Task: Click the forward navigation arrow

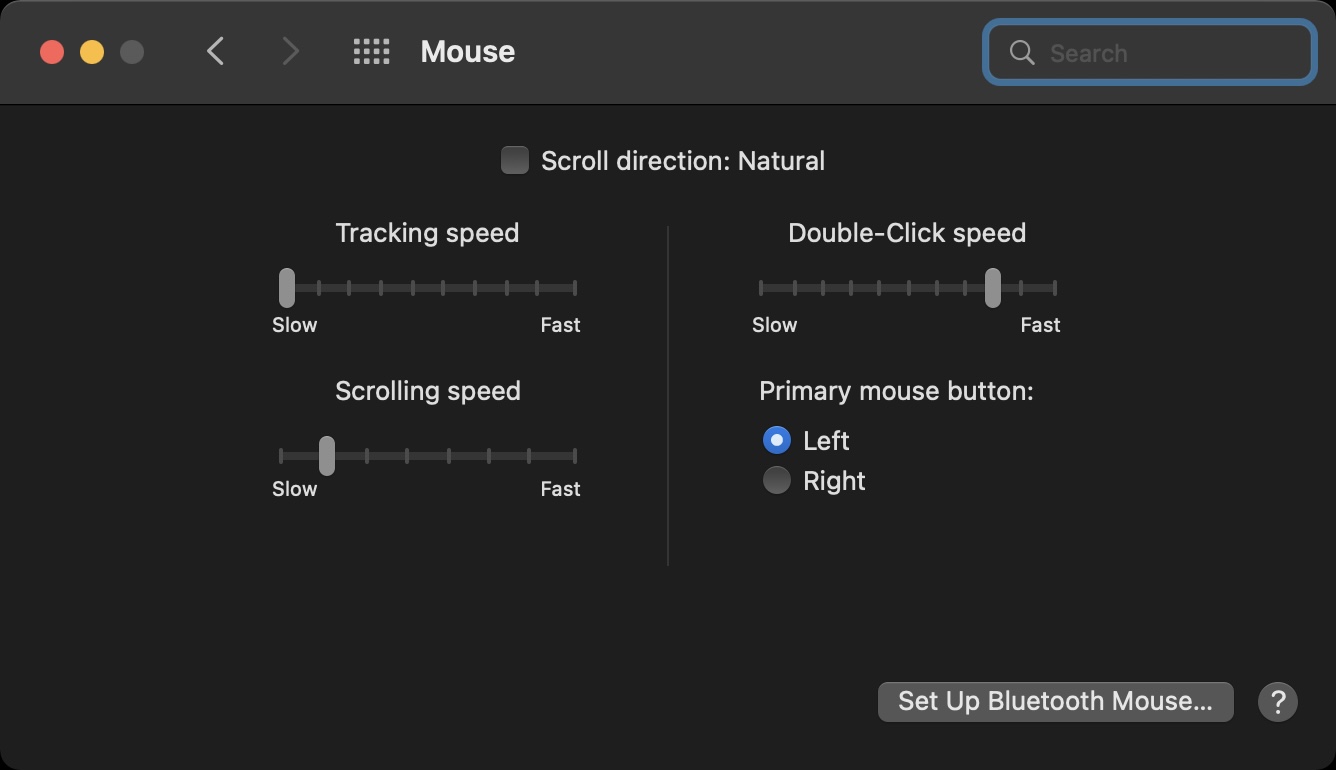Action: click(x=290, y=51)
